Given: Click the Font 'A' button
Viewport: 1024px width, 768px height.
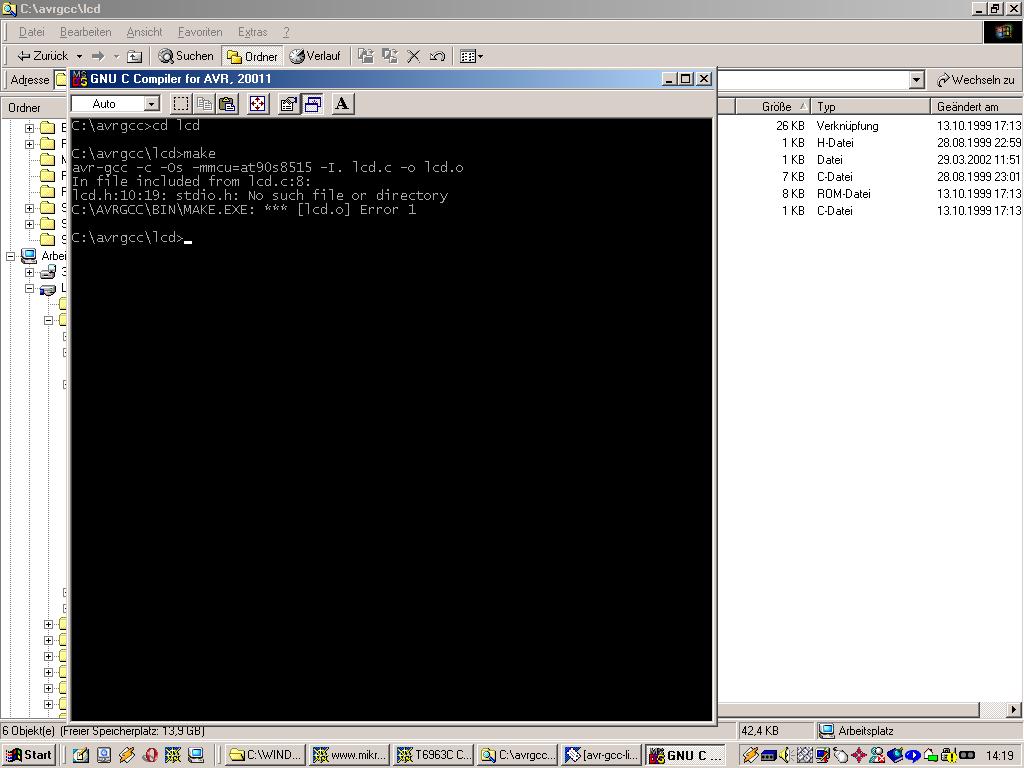Looking at the screenshot, I should point(342,104).
